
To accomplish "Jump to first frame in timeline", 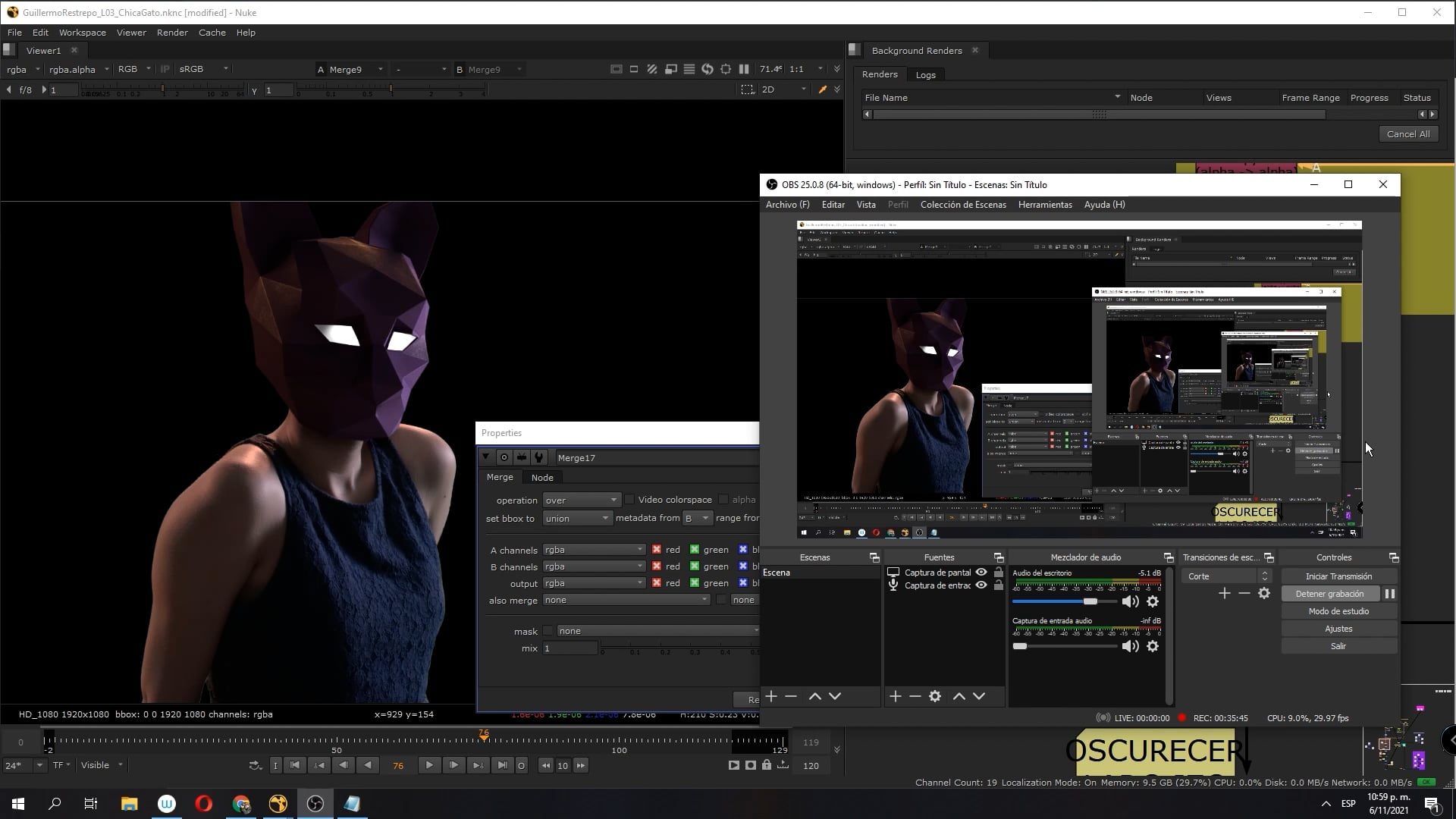I will (295, 765).
